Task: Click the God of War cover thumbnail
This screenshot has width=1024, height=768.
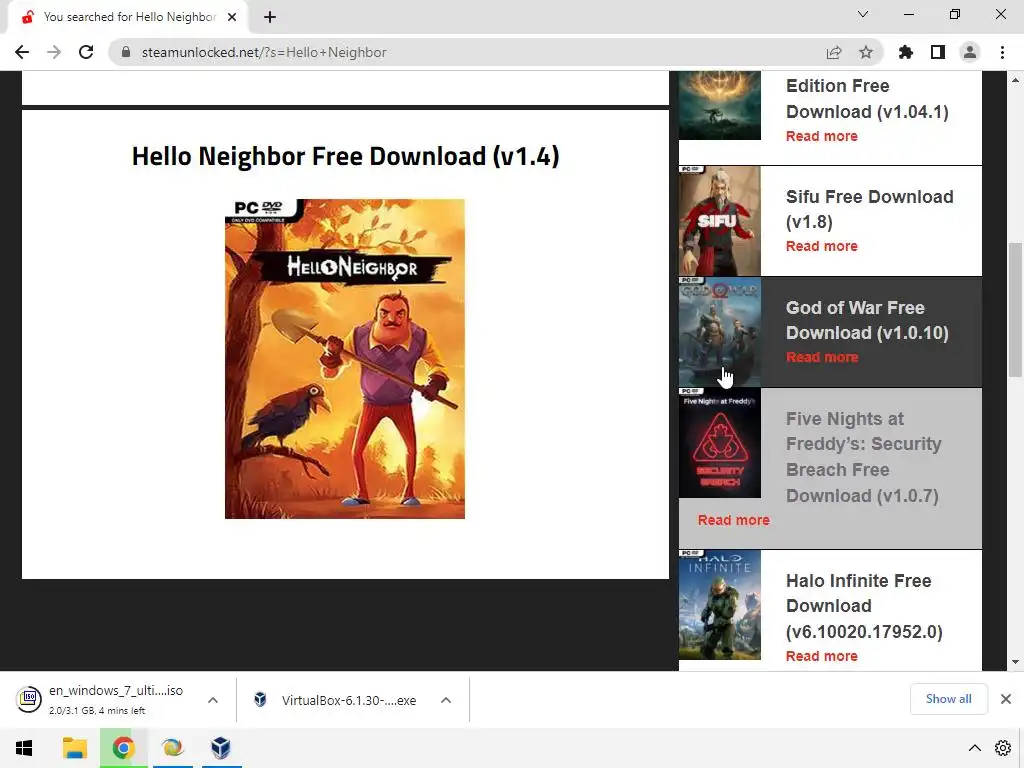Action: [x=720, y=332]
